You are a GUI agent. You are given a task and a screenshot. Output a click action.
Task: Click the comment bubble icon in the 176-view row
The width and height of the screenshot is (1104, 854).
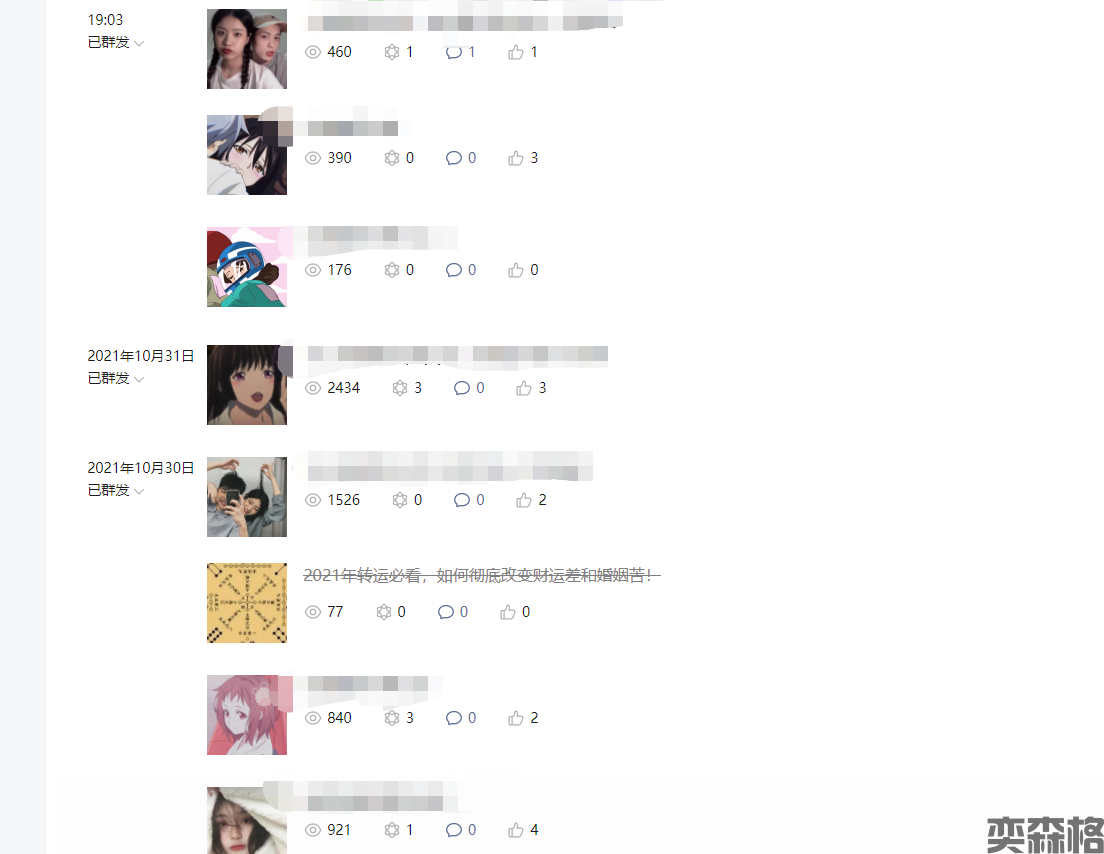[454, 270]
